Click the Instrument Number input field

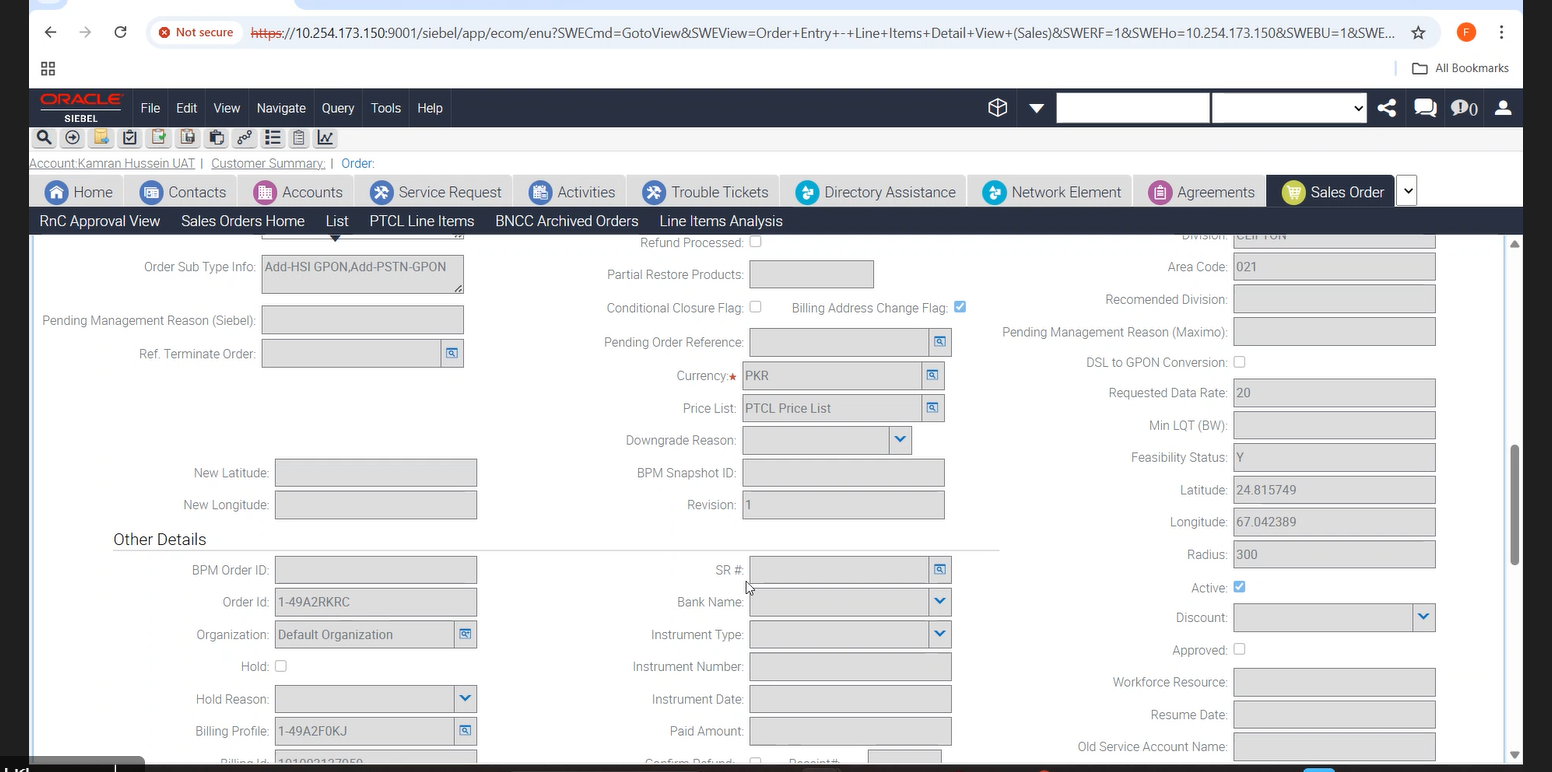tap(850, 667)
